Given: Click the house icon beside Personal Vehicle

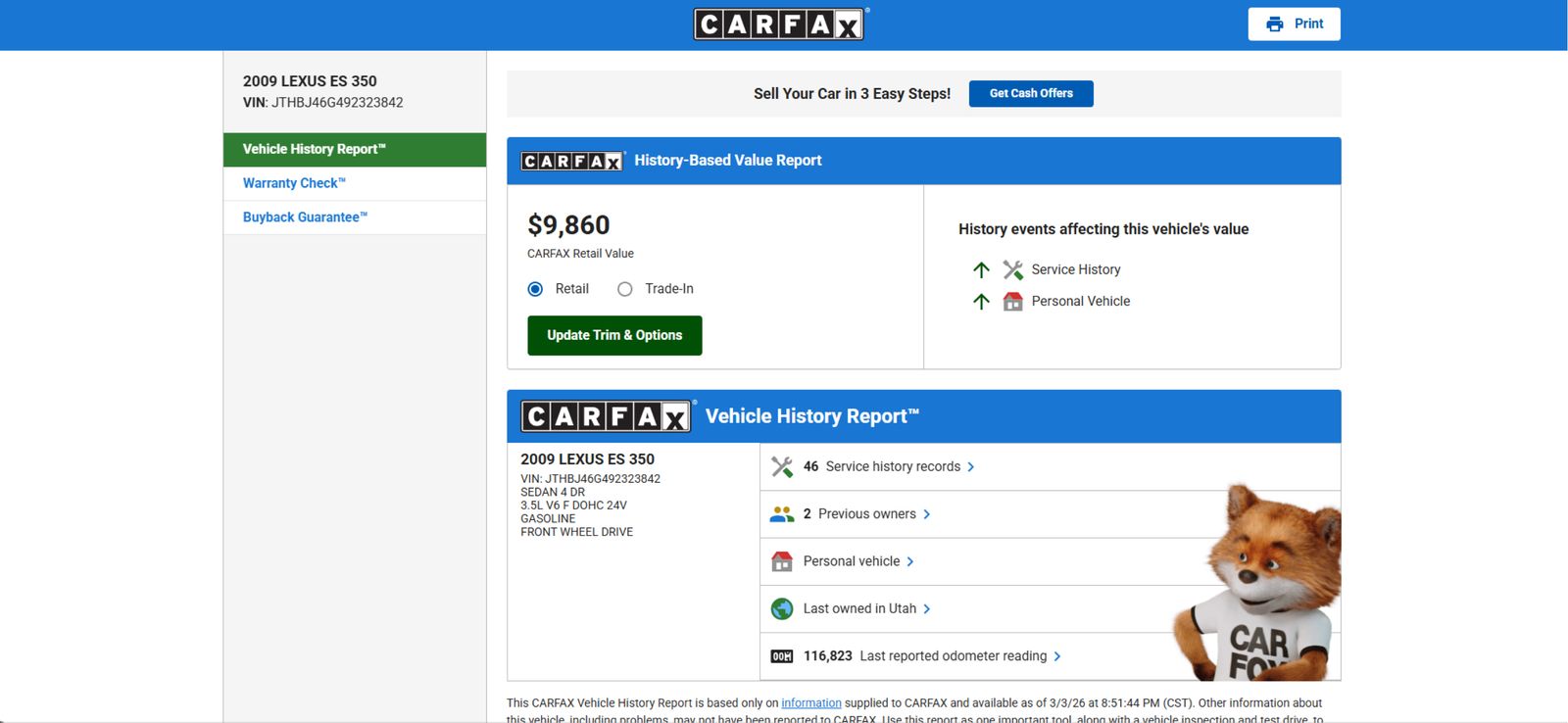Looking at the screenshot, I should click(1012, 302).
